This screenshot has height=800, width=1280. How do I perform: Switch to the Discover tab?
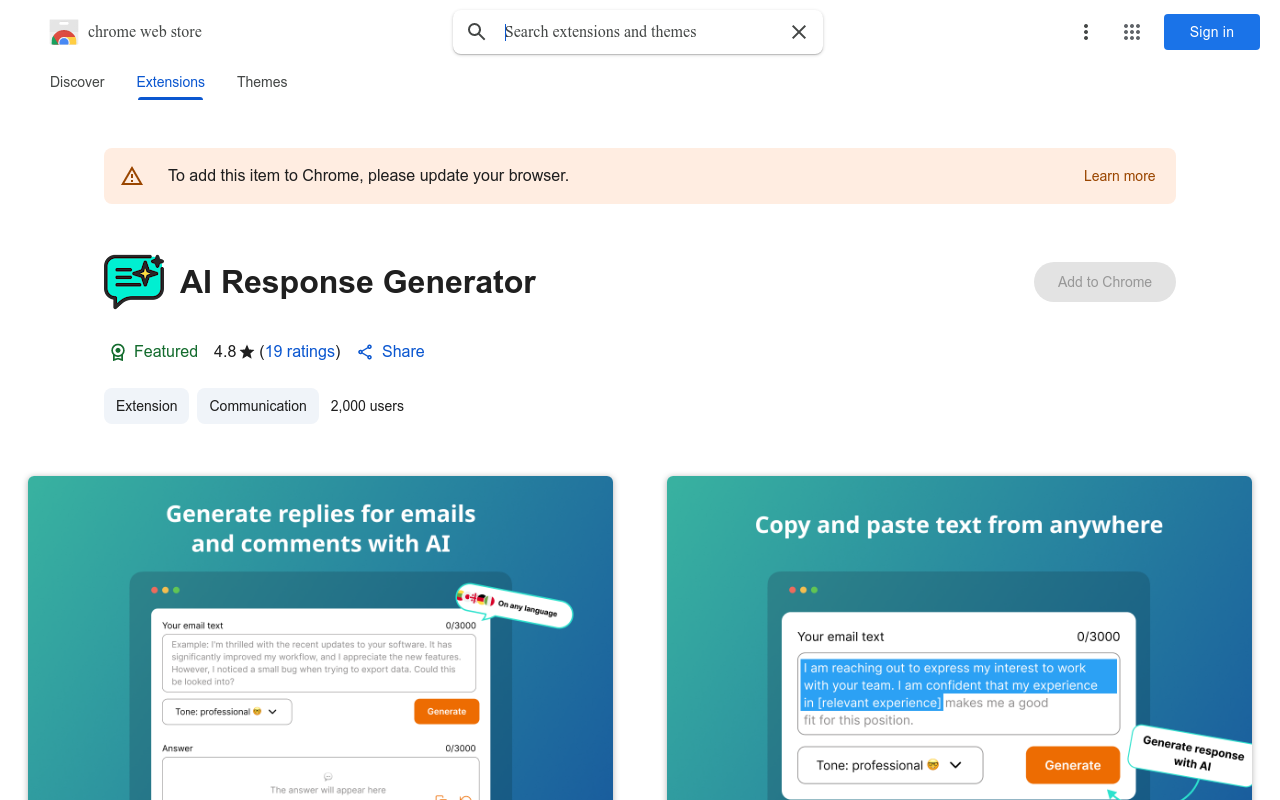pos(77,82)
